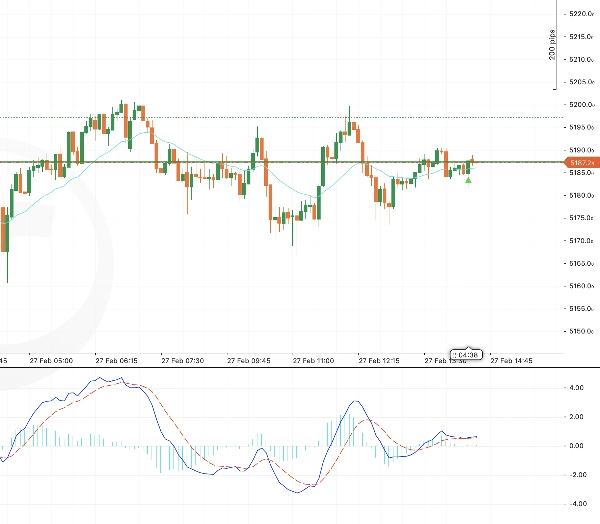
Task: Click the 5220.0 price axis label
Action: point(582,14)
